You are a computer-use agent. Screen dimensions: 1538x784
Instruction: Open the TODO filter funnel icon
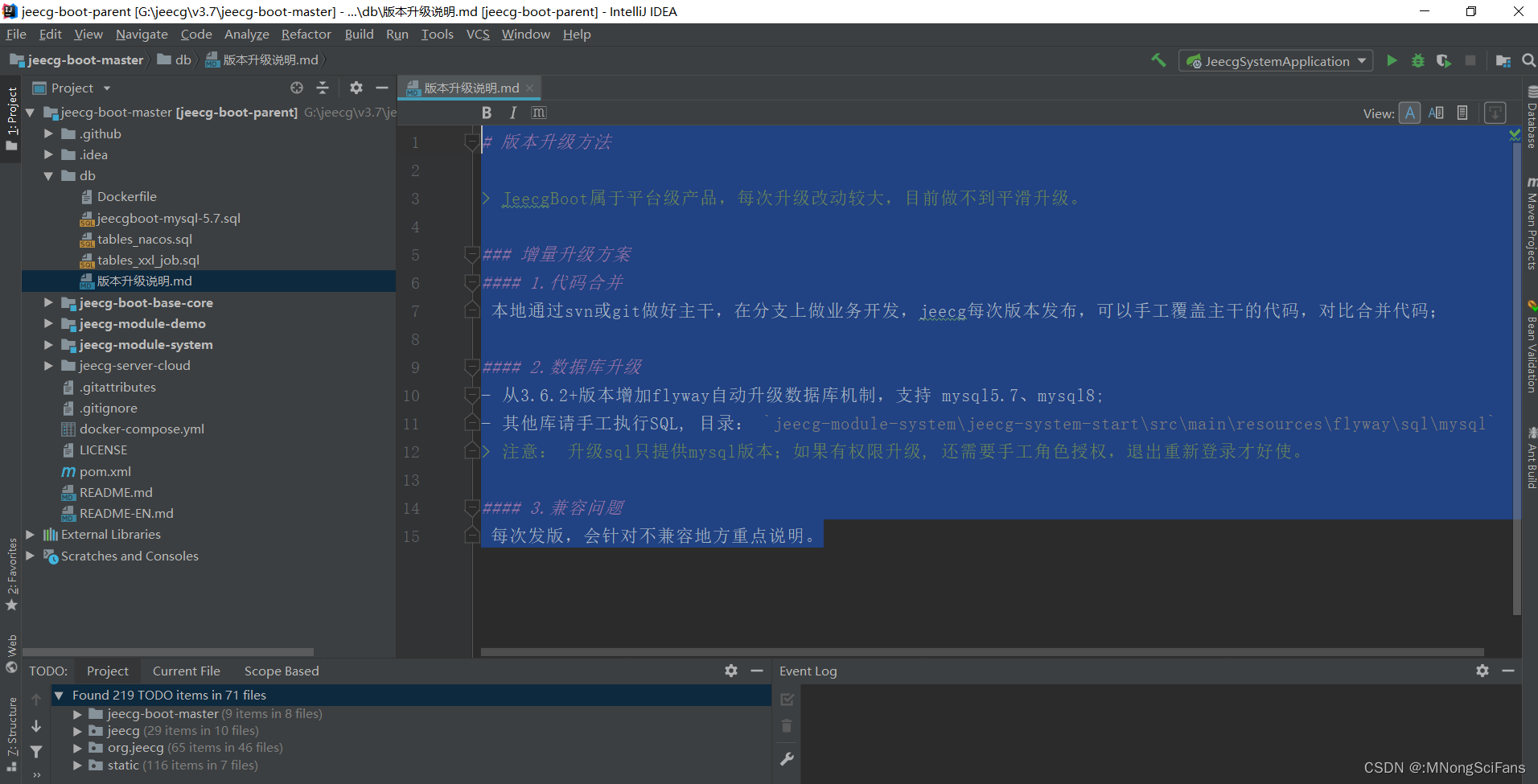pos(36,752)
